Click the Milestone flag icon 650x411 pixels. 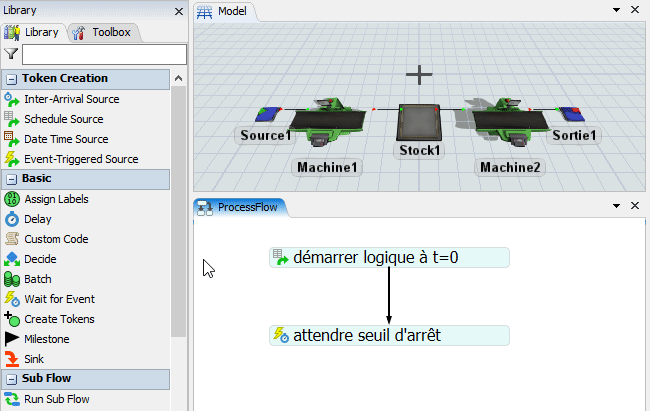tap(12, 339)
